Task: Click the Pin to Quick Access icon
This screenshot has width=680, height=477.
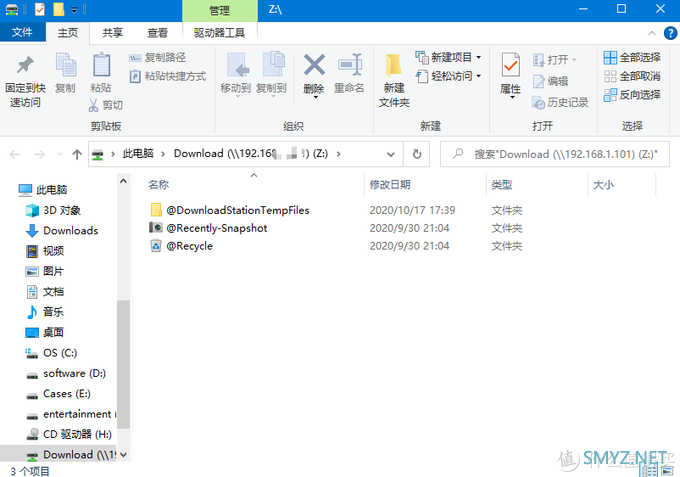Action: [25, 65]
